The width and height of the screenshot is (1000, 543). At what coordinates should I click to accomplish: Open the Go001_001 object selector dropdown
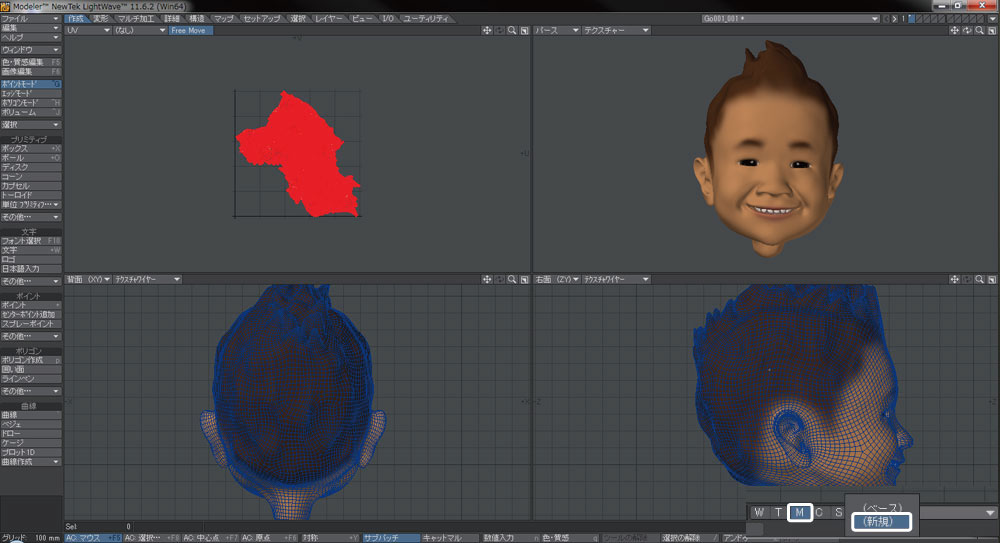tap(790, 18)
